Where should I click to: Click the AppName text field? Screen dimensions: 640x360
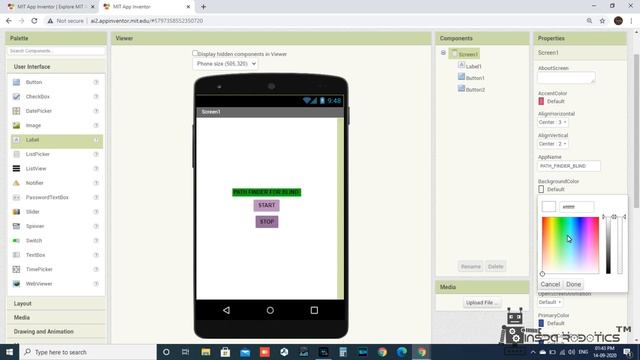(x=569, y=166)
